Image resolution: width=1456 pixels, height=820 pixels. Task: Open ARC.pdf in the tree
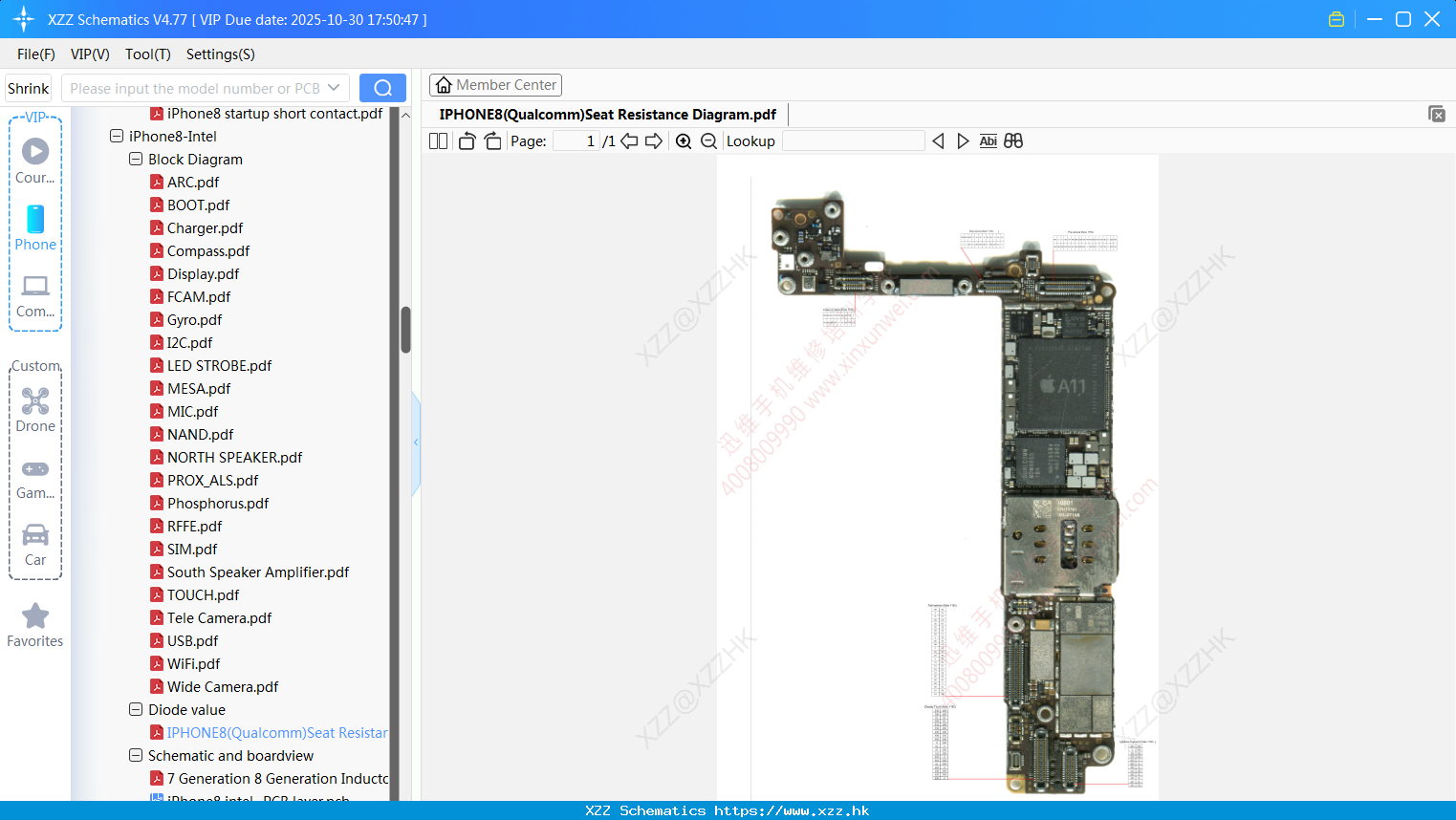tap(193, 182)
